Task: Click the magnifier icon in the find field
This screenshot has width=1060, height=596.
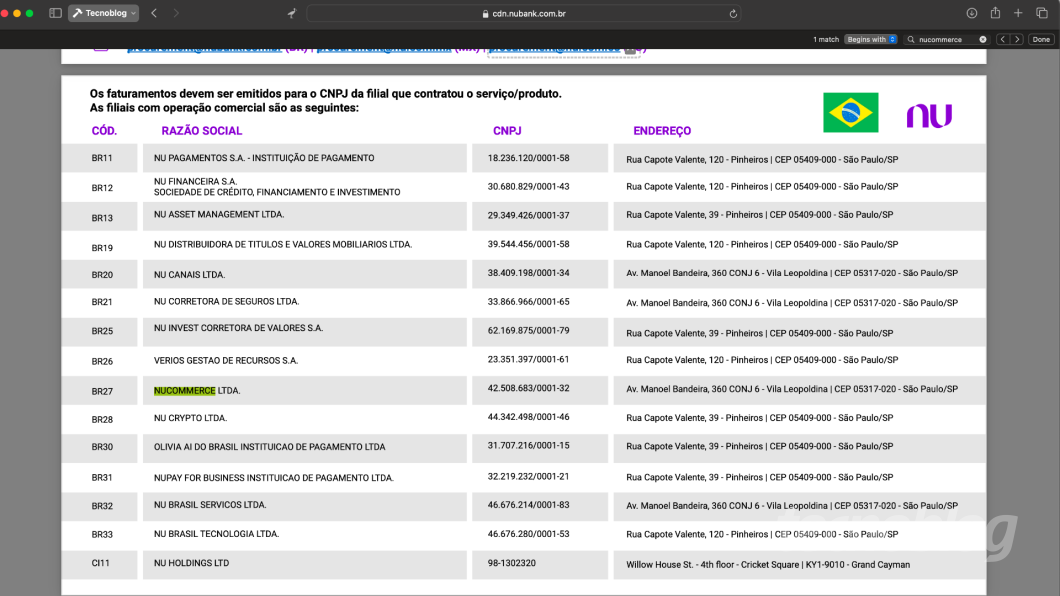Action: [911, 39]
